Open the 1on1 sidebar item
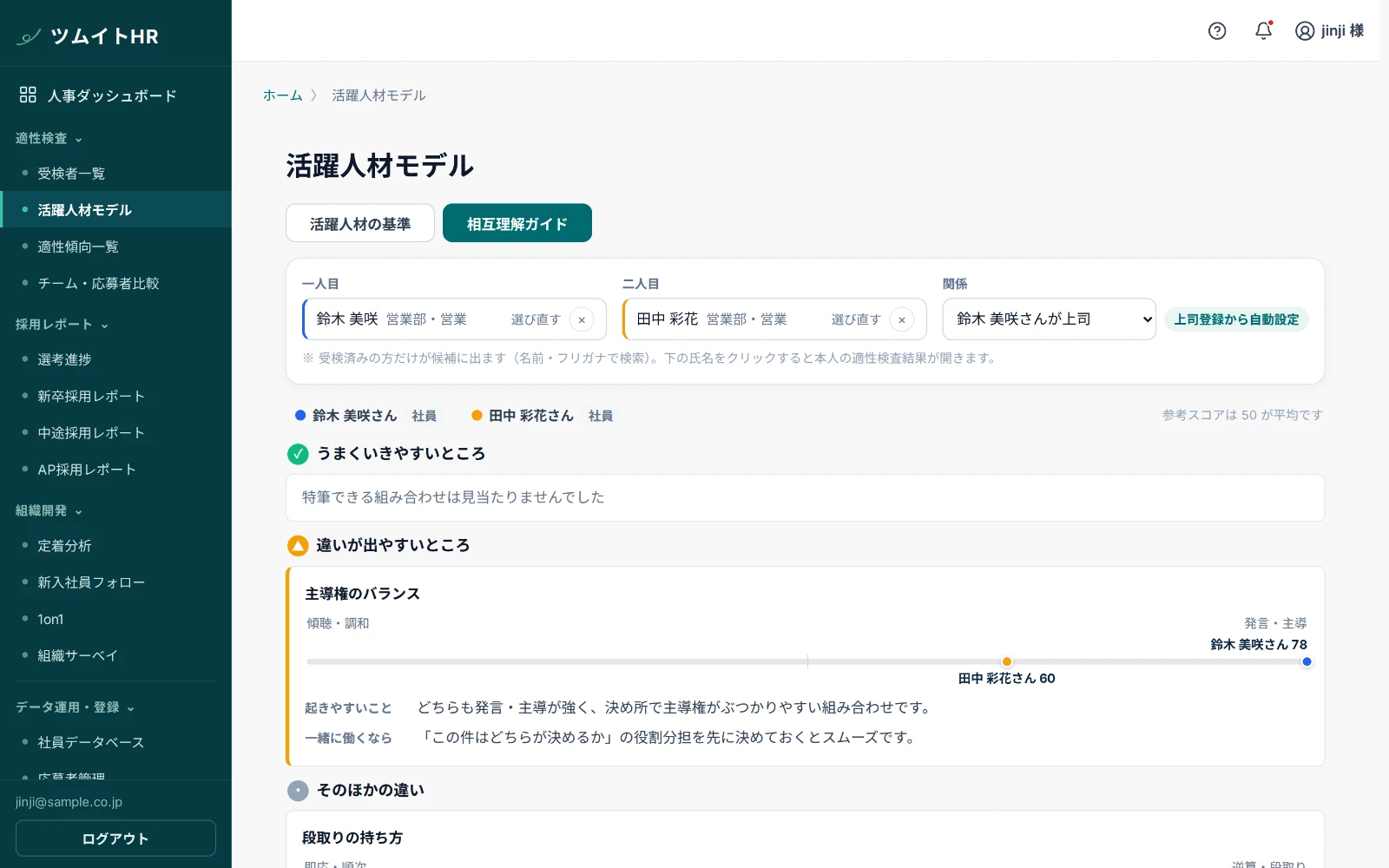This screenshot has width=1389, height=868. pyautogui.click(x=115, y=620)
